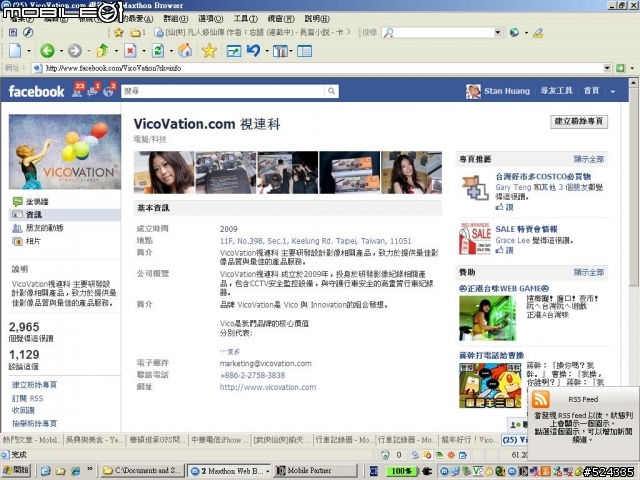
Task: Click the 首頁 header link
Action: 591,91
